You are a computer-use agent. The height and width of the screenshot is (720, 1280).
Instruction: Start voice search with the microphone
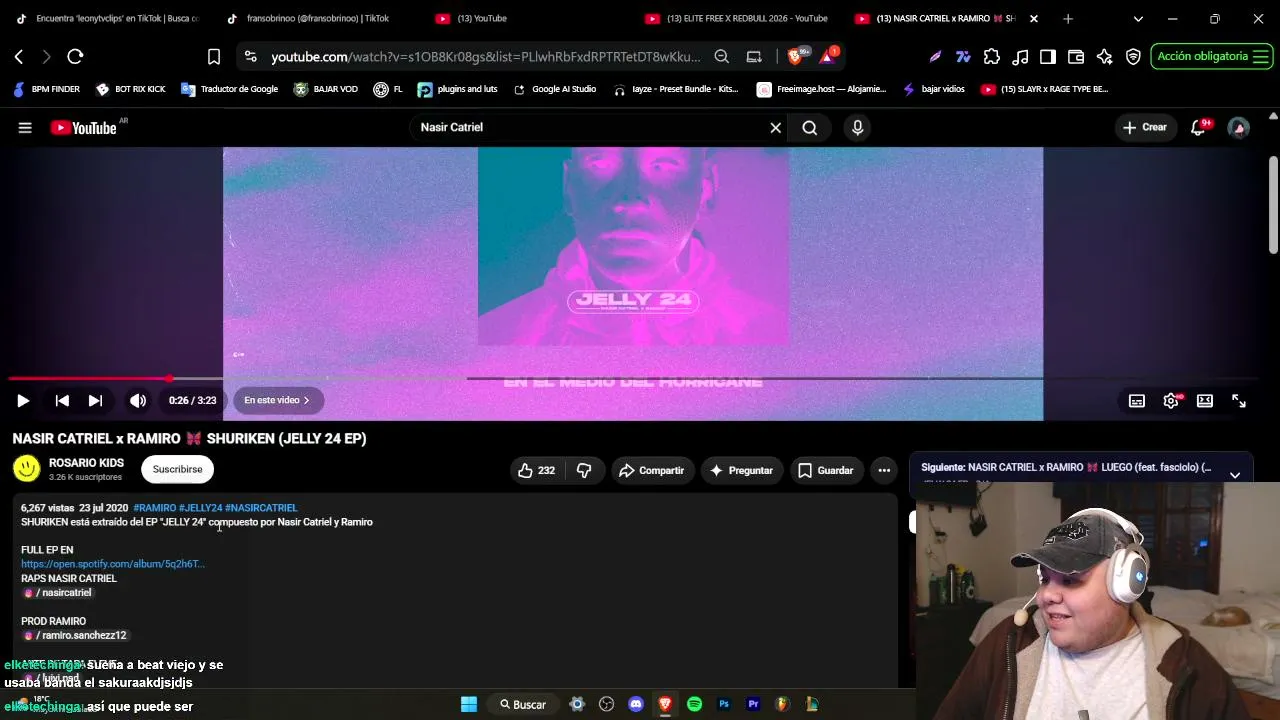point(857,128)
